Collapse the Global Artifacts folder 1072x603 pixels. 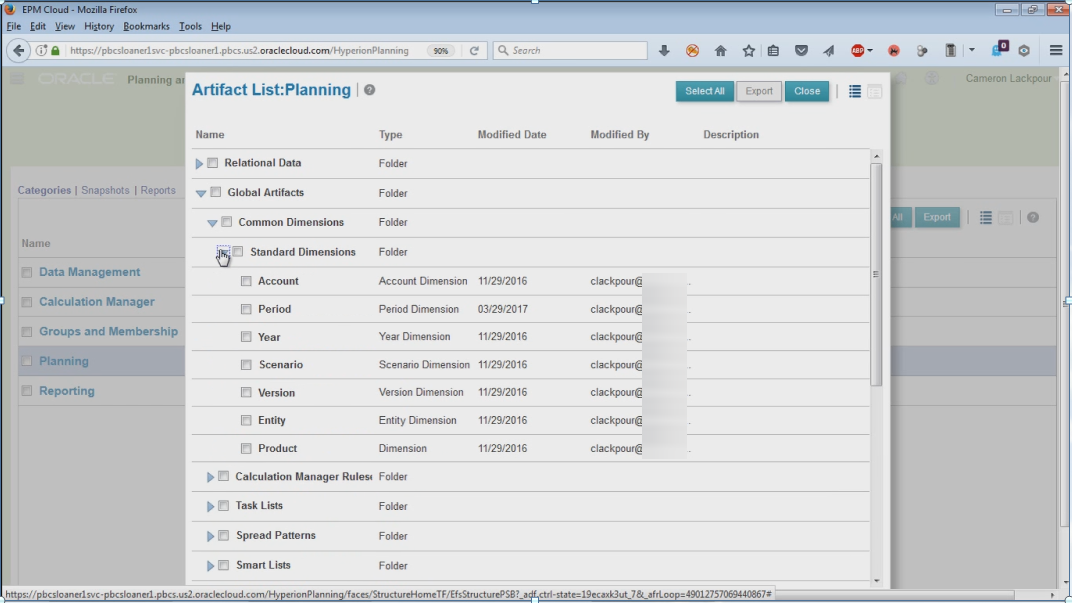(x=201, y=193)
